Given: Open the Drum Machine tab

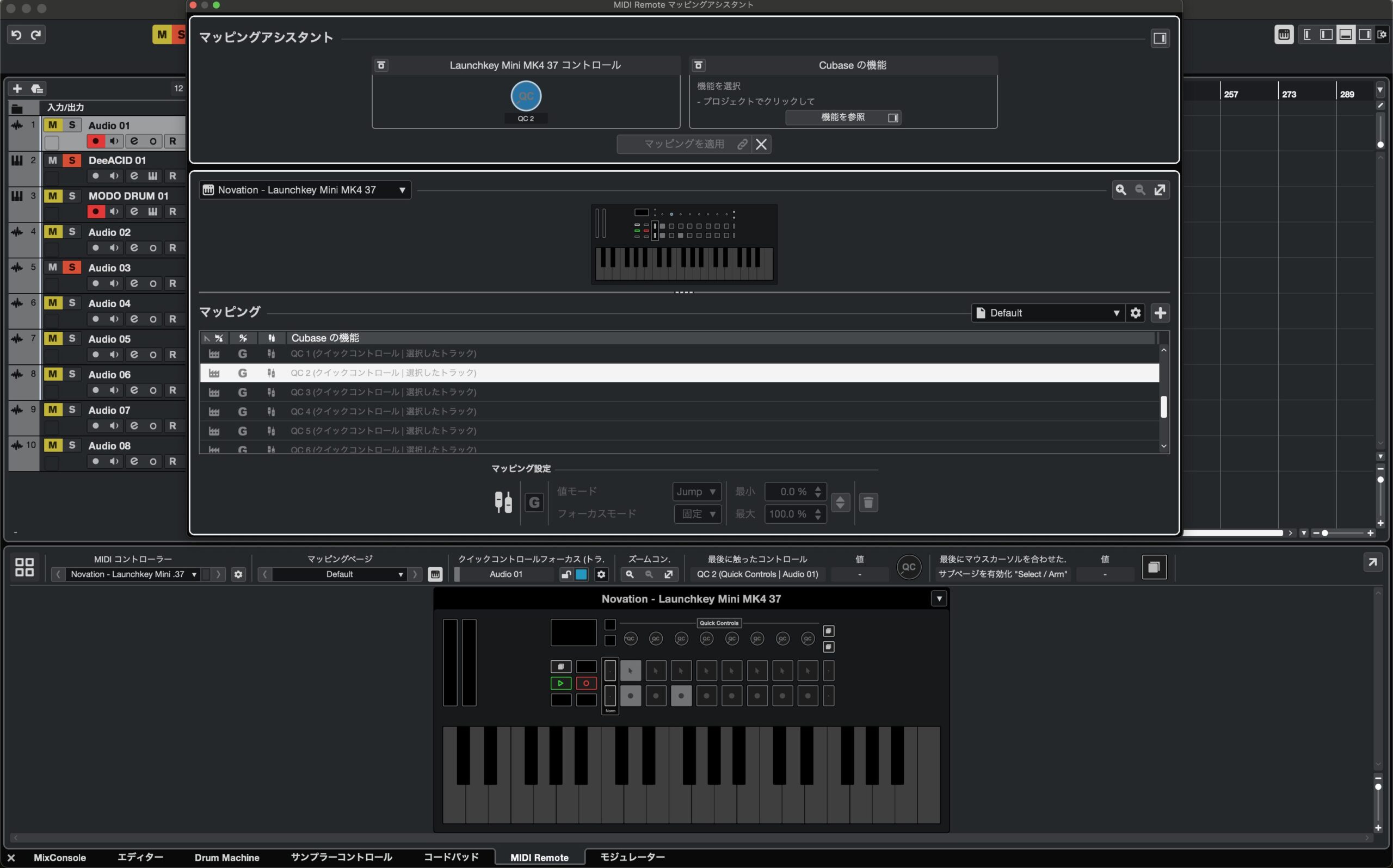Looking at the screenshot, I should (227, 857).
